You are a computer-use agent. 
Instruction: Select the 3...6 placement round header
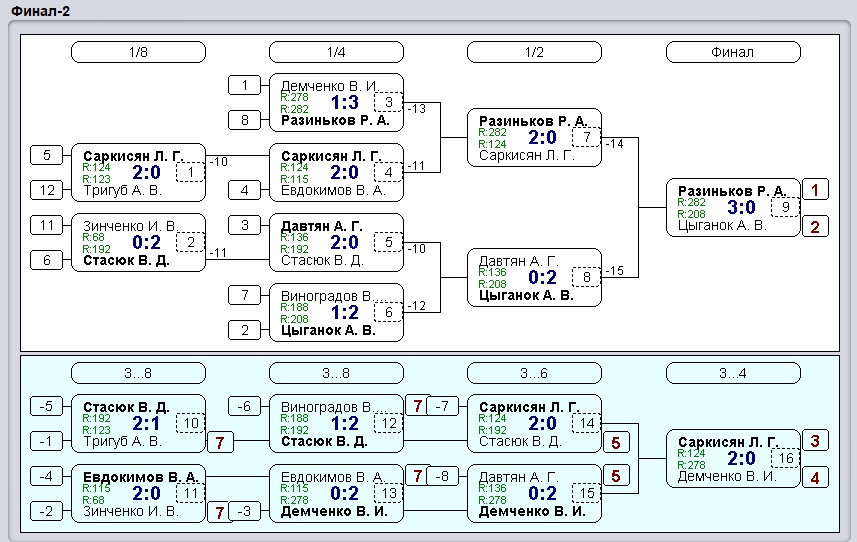534,374
